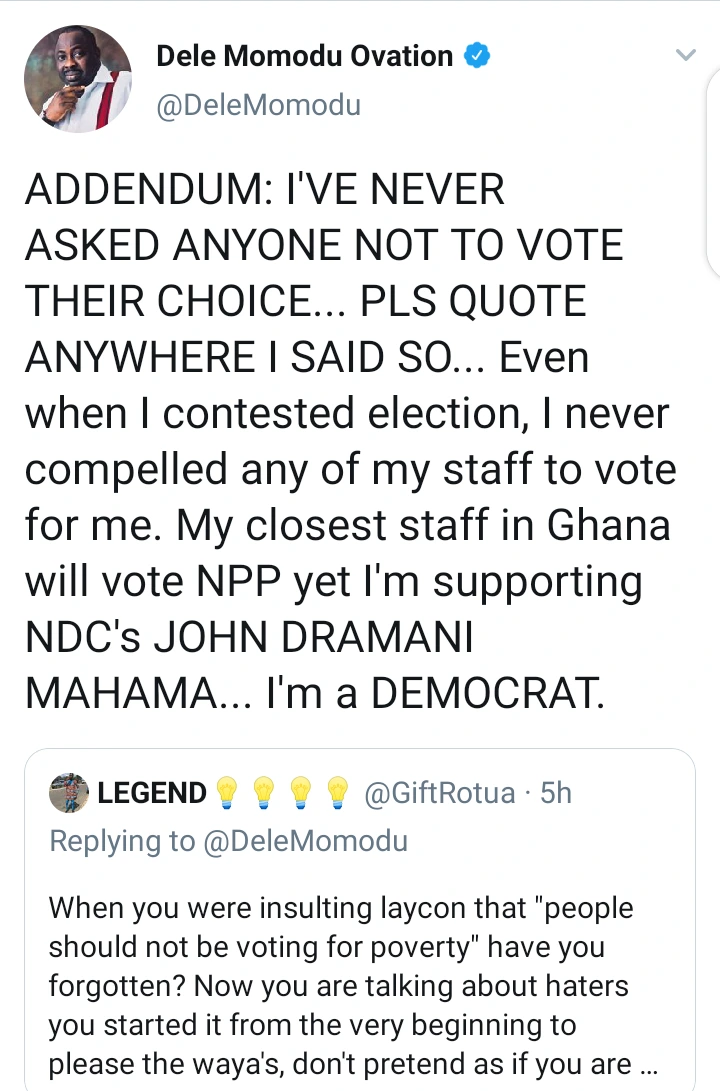The image size is (720, 1091).
Task: Click the third lightbulb emoji after LEGEND
Action: point(301,794)
